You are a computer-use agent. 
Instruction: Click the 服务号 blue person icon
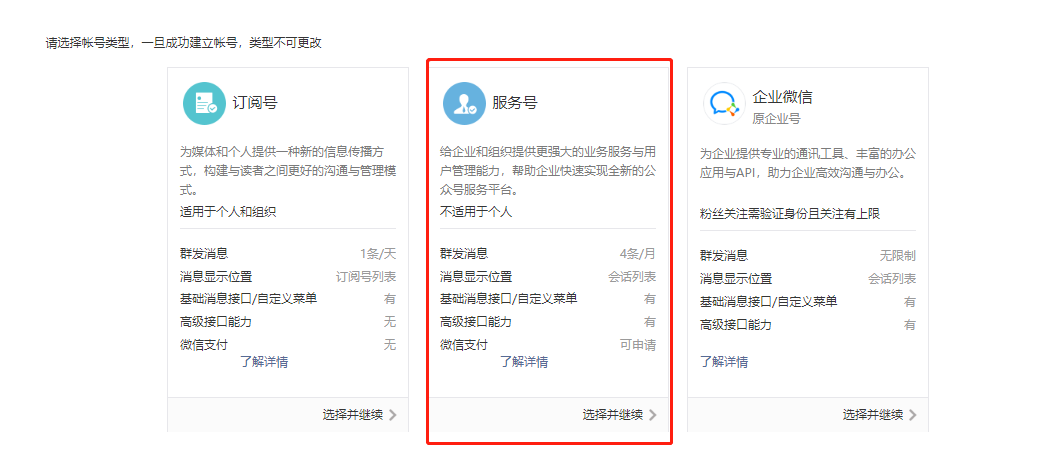465,103
